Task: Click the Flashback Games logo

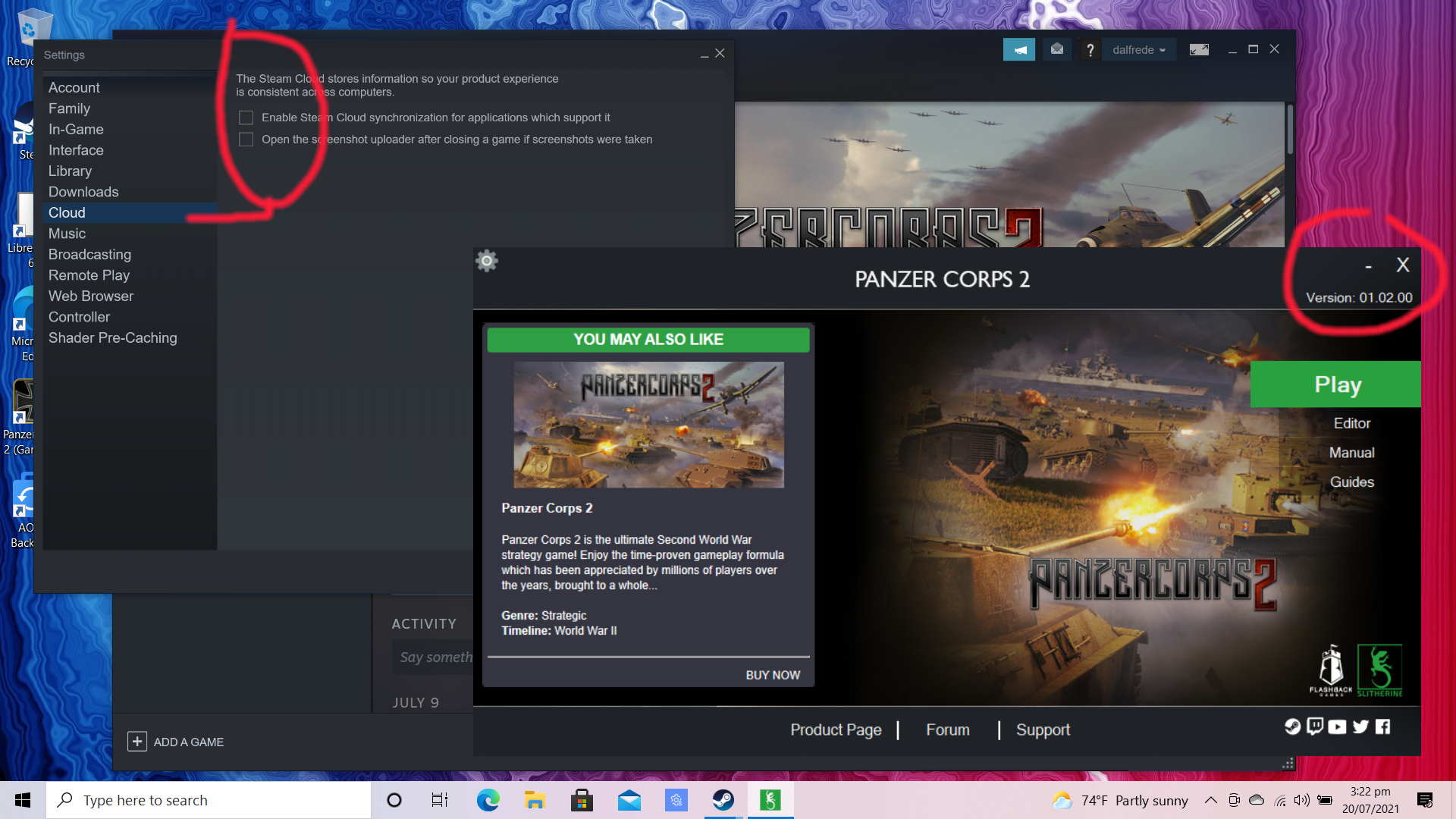Action: click(x=1331, y=670)
